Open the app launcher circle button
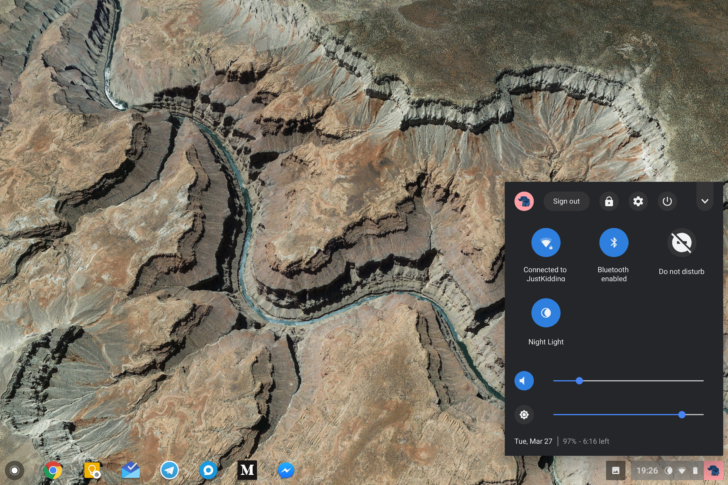The width and height of the screenshot is (728, 485). click(x=14, y=470)
